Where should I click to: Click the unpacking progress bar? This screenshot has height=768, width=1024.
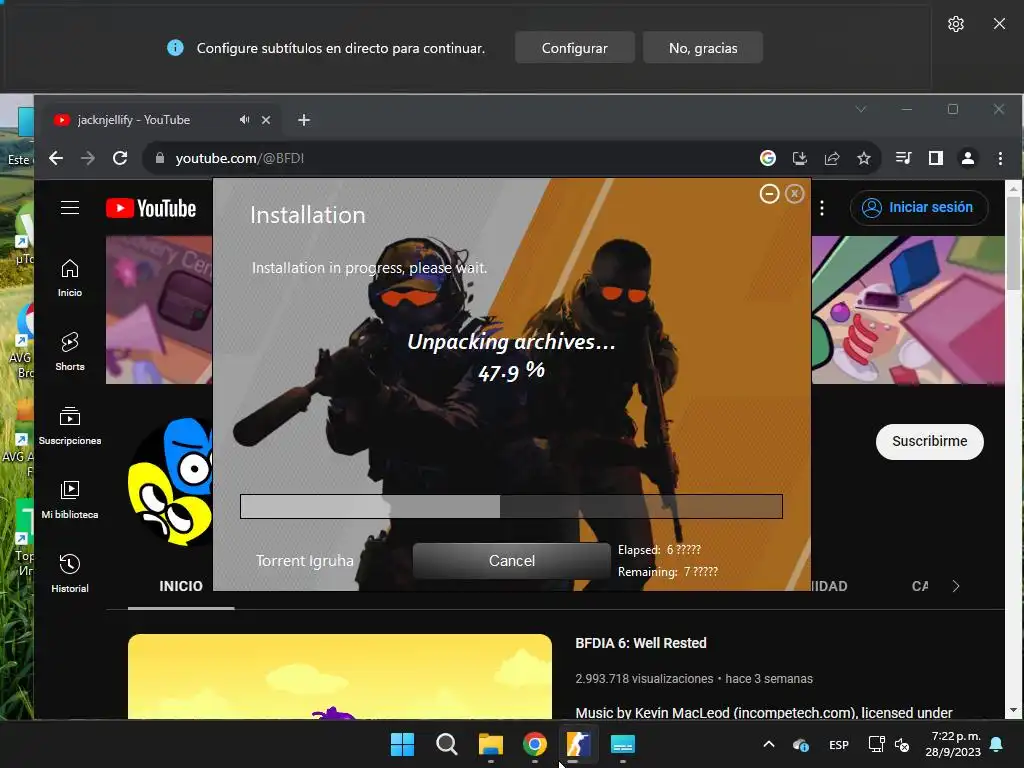511,507
